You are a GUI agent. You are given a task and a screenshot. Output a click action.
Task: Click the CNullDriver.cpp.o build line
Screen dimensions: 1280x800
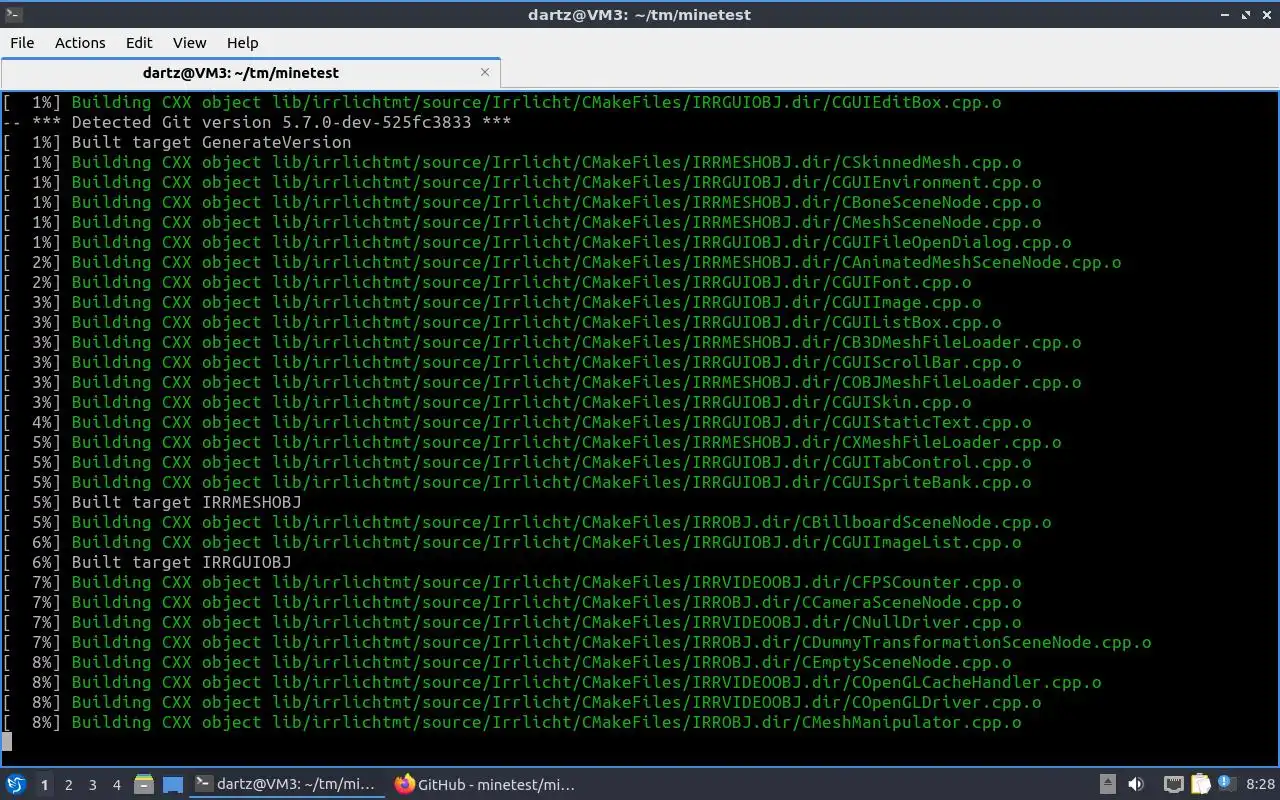[x=512, y=622]
